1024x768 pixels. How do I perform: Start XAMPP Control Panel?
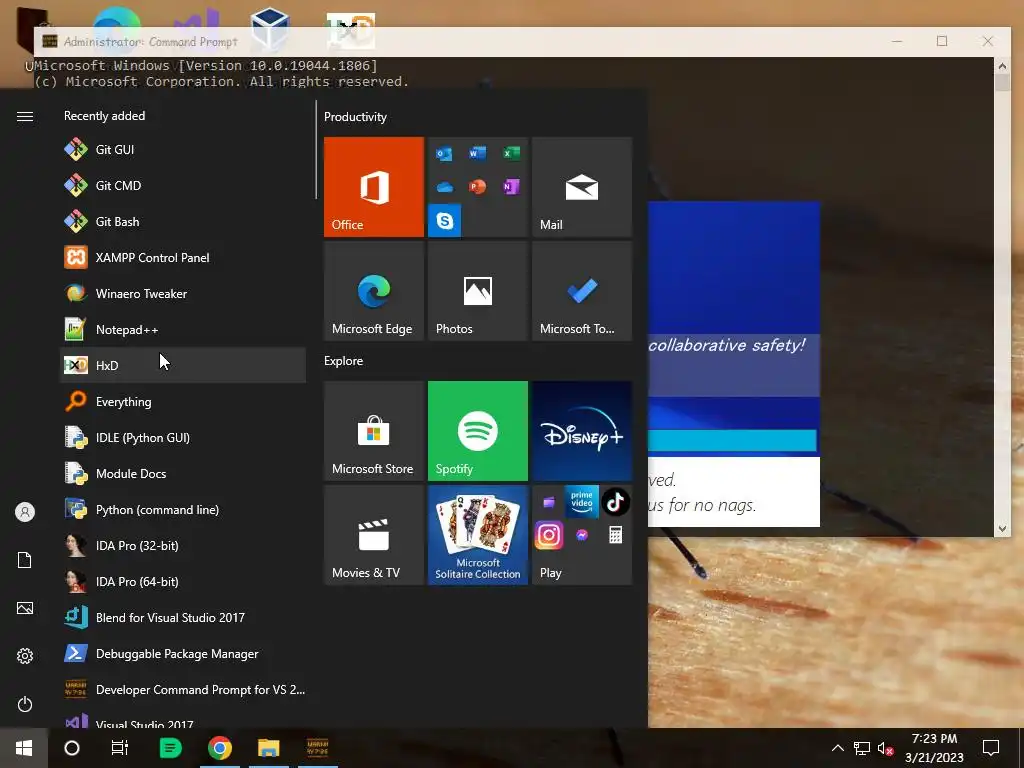(183, 257)
